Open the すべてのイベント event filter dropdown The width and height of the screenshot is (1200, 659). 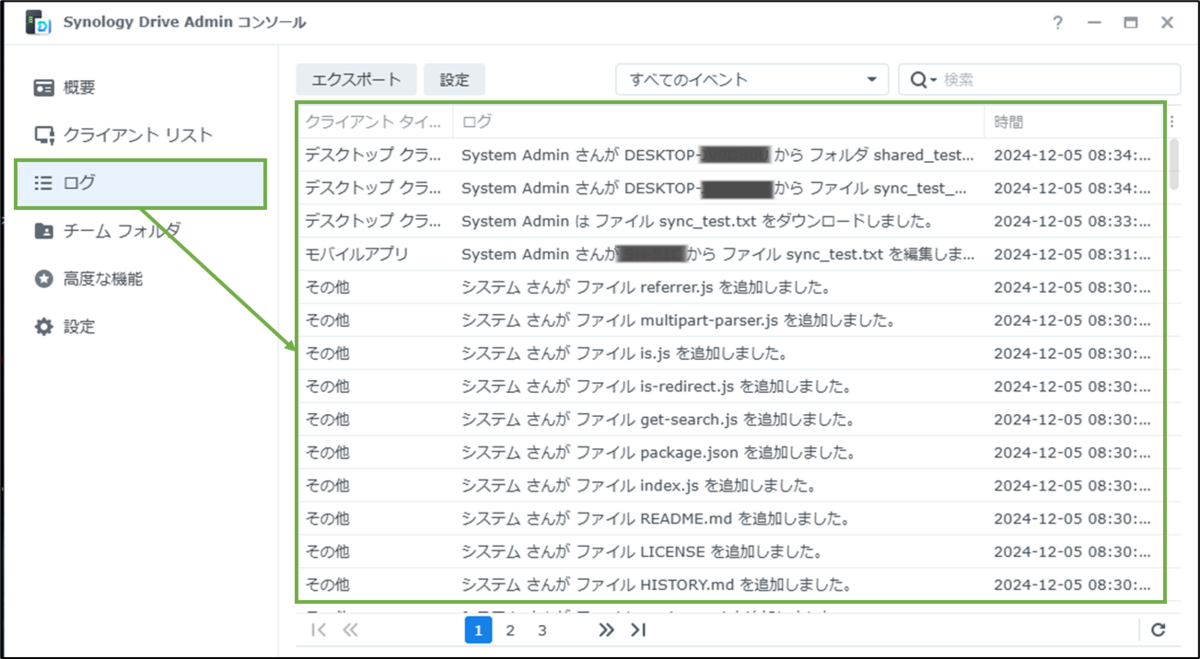coord(752,80)
